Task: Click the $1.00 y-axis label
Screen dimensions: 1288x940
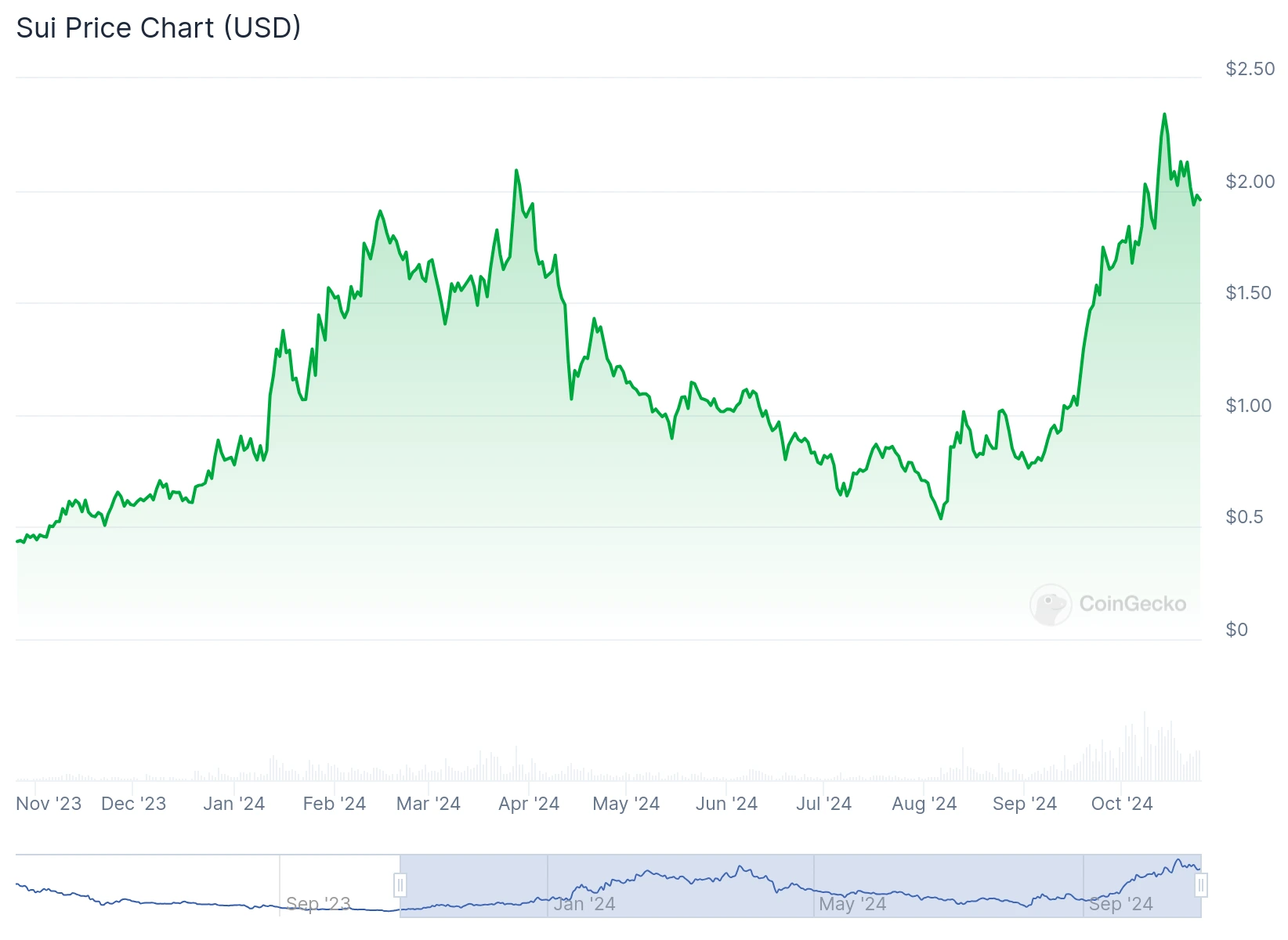Action: point(1248,406)
